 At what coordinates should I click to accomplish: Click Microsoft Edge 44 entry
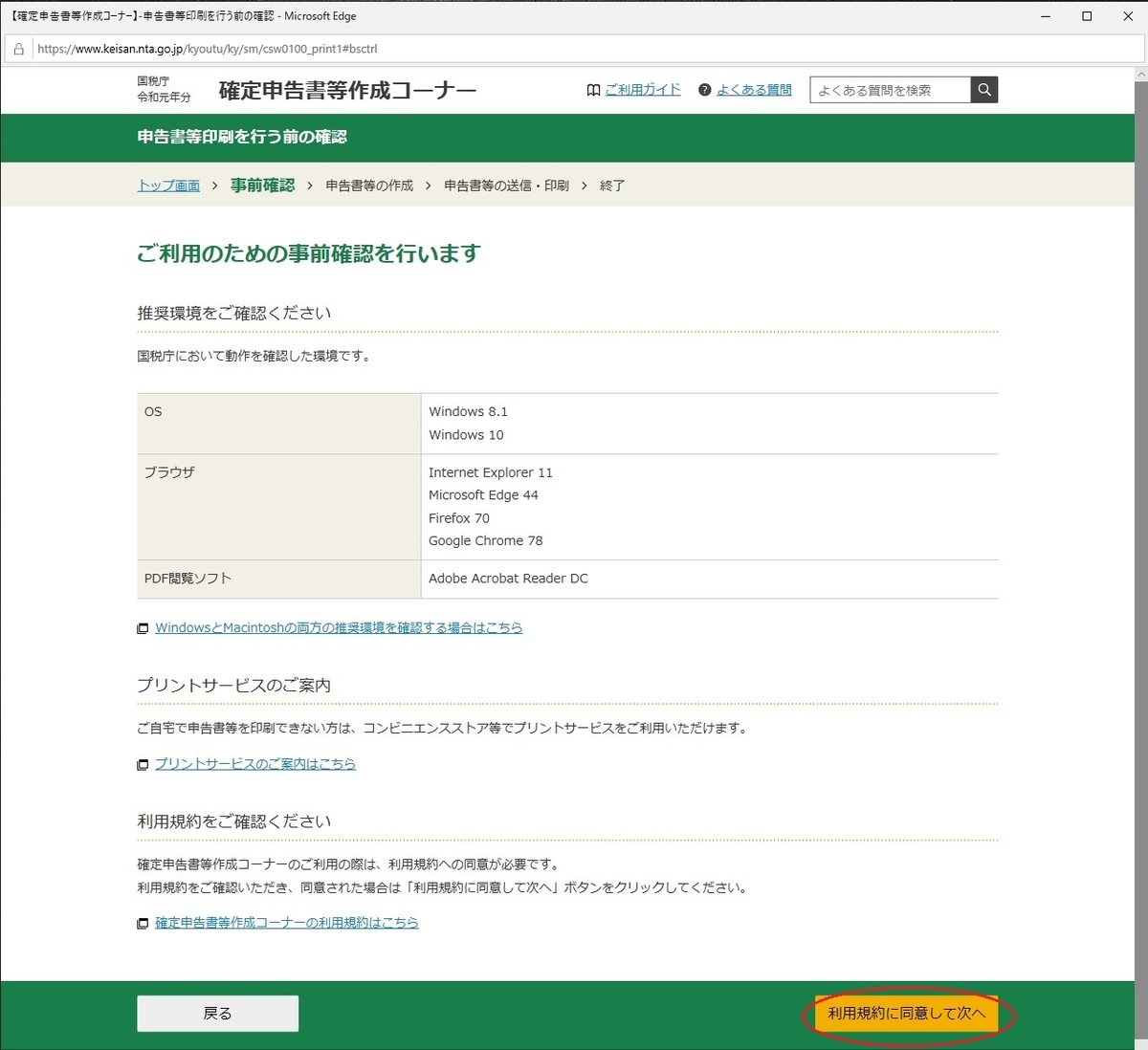pos(483,495)
